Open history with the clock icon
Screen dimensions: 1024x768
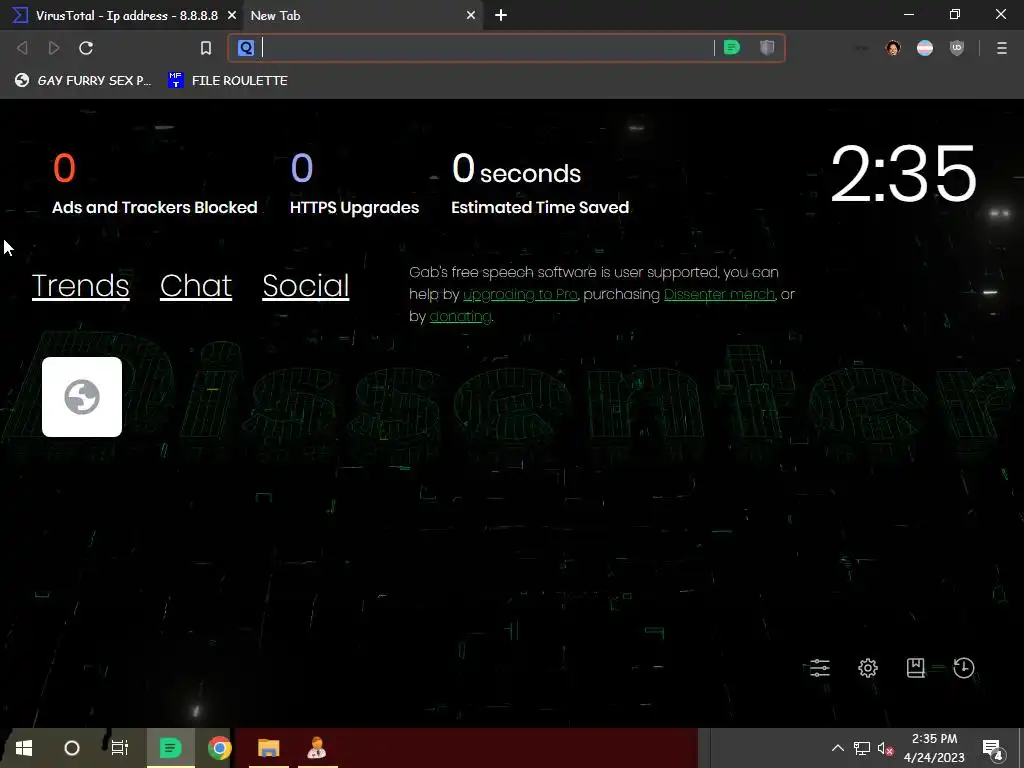[964, 667]
